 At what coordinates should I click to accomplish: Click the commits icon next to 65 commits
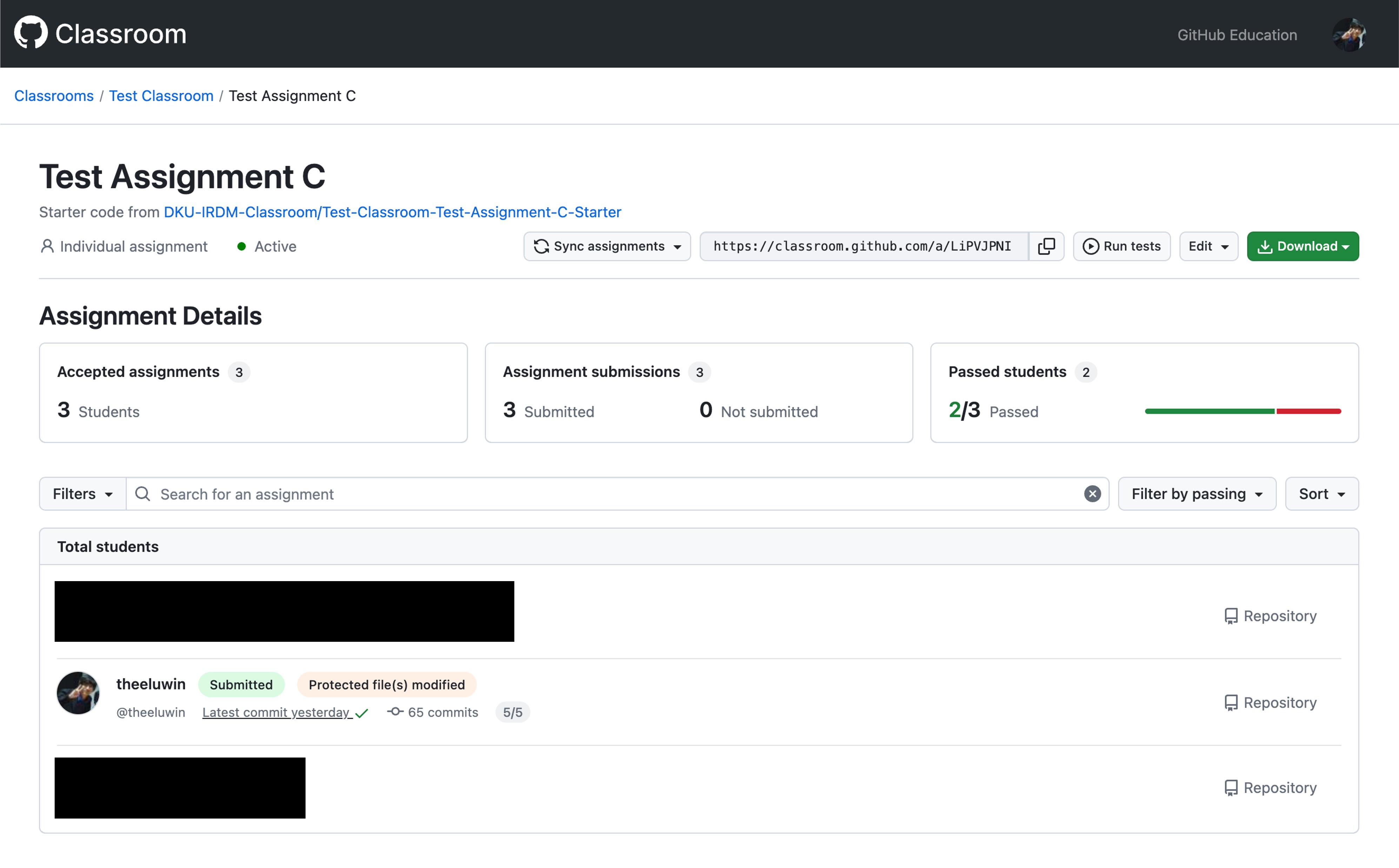[395, 711]
